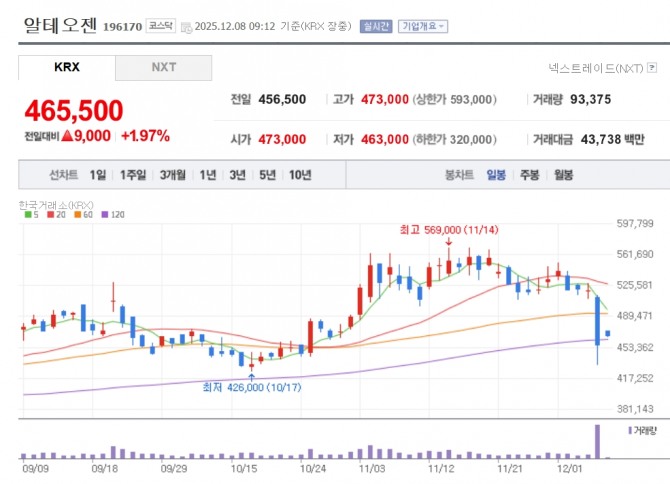
Task: Click the 거래량 value 93,375
Action: point(591,100)
